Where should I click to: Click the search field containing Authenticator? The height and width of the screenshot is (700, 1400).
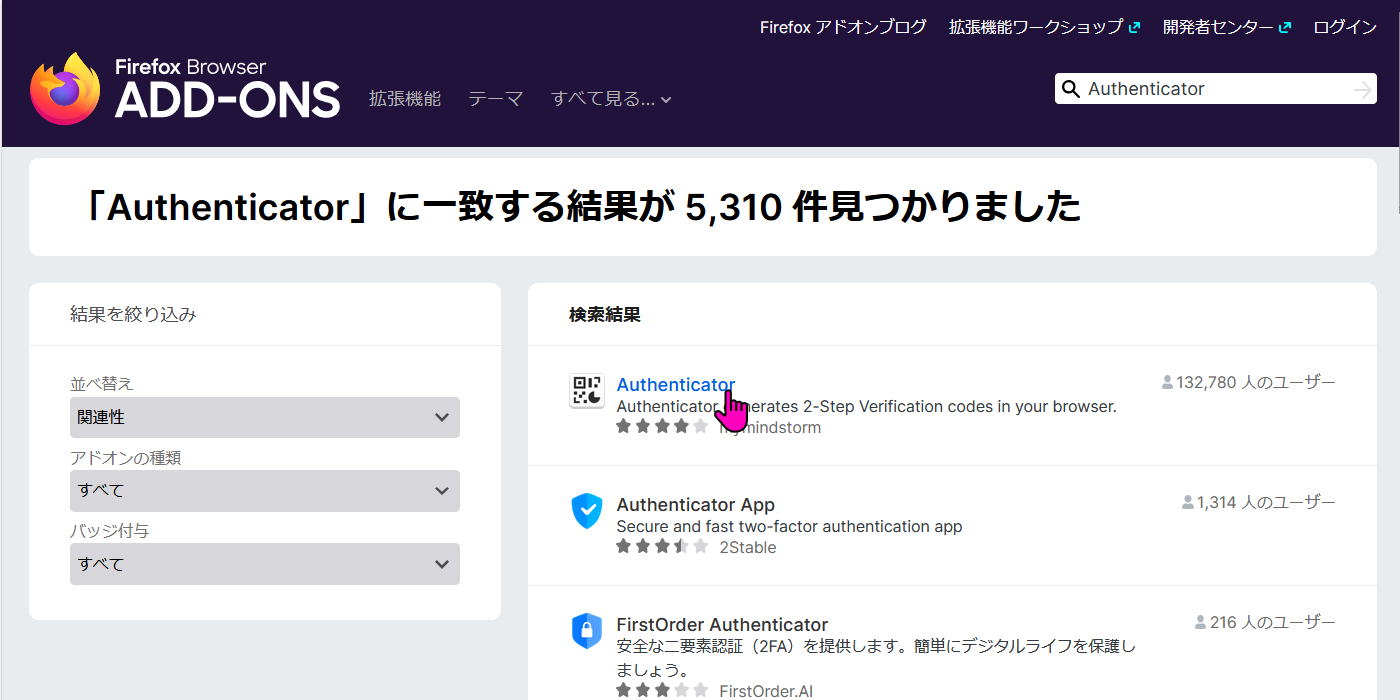click(x=1215, y=89)
